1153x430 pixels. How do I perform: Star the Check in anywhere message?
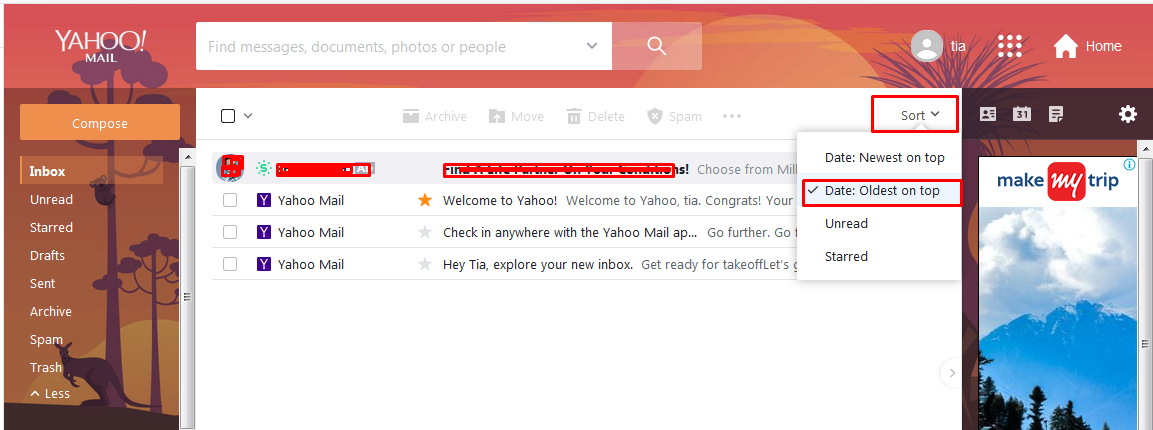424,232
